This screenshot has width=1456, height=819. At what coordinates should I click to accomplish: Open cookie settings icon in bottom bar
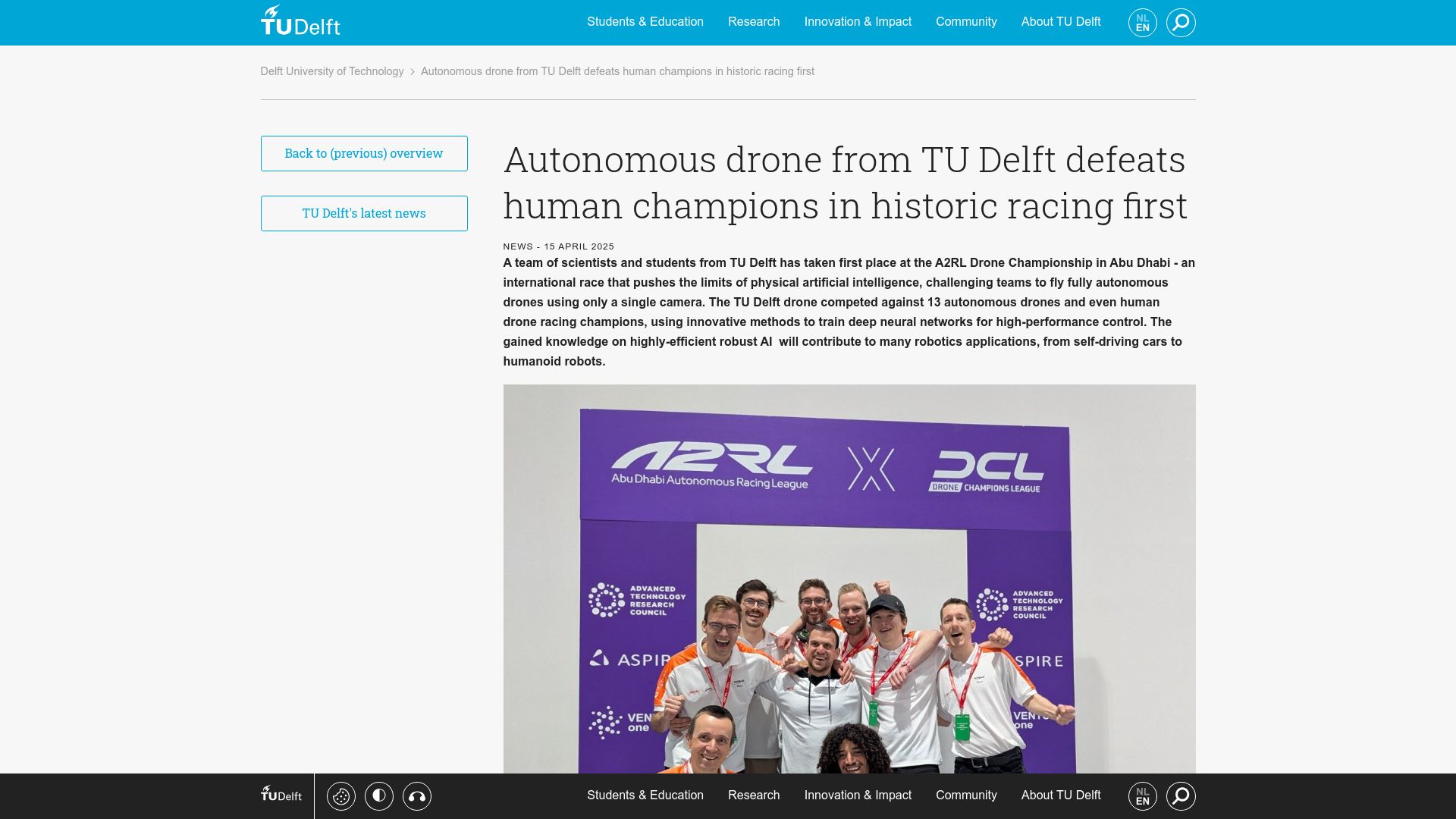pos(341,796)
